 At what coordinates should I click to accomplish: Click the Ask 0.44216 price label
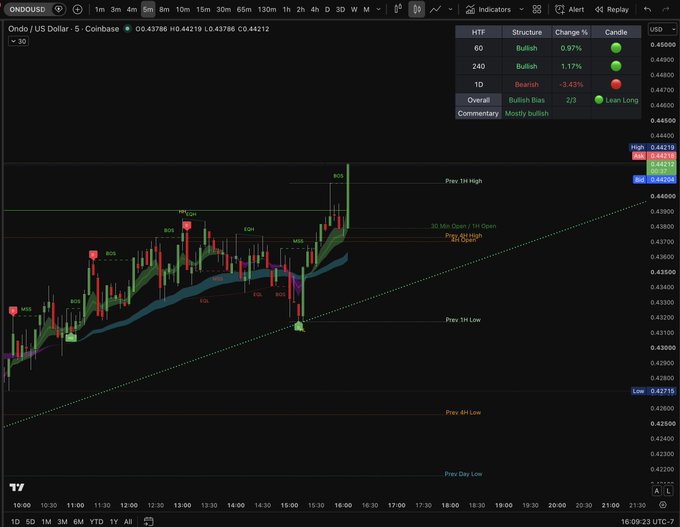tap(654, 156)
